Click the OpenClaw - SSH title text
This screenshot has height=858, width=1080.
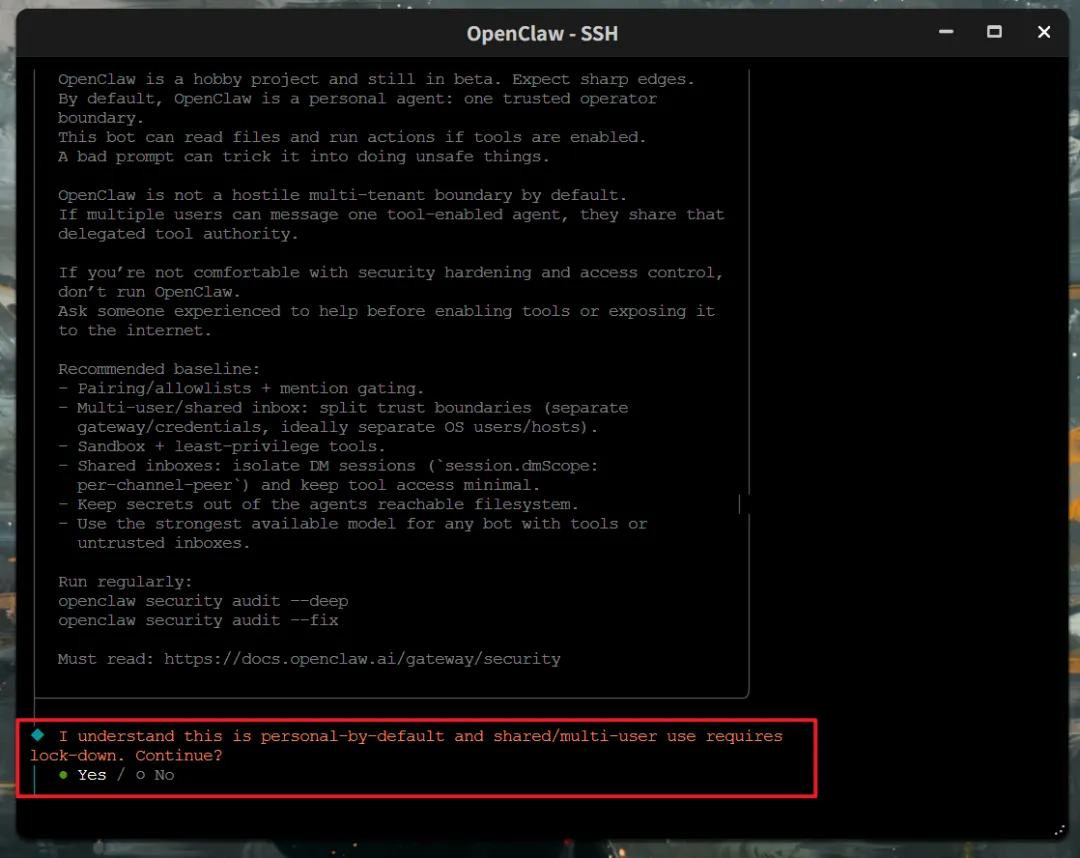pos(542,33)
